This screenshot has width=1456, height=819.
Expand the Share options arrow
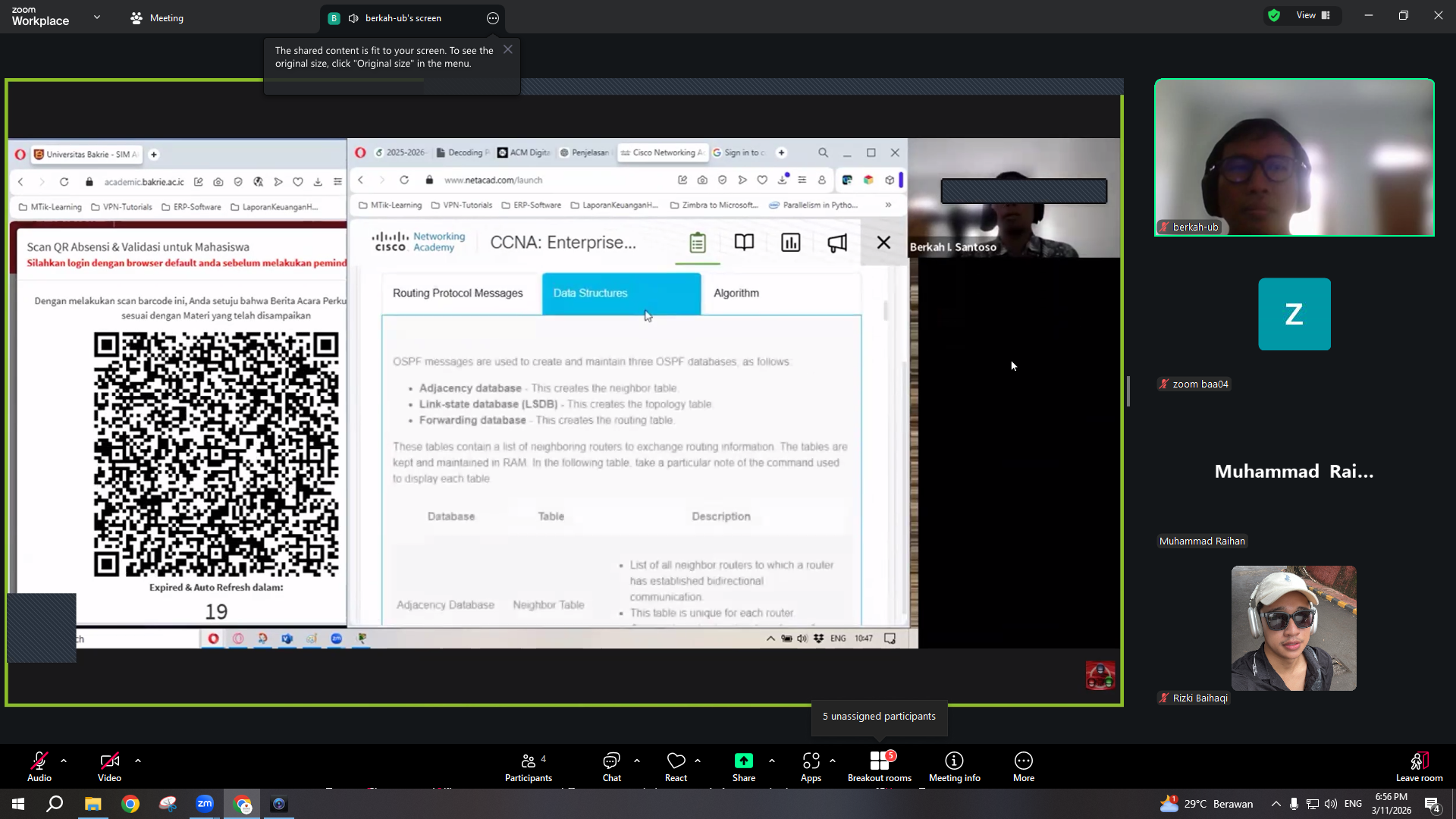tap(772, 761)
